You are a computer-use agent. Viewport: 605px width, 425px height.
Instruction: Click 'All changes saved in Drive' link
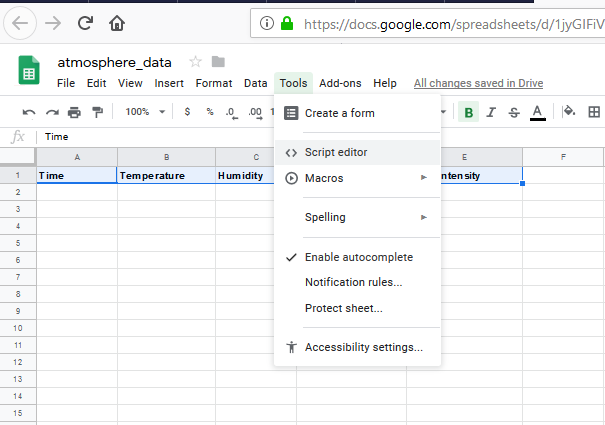pos(479,83)
